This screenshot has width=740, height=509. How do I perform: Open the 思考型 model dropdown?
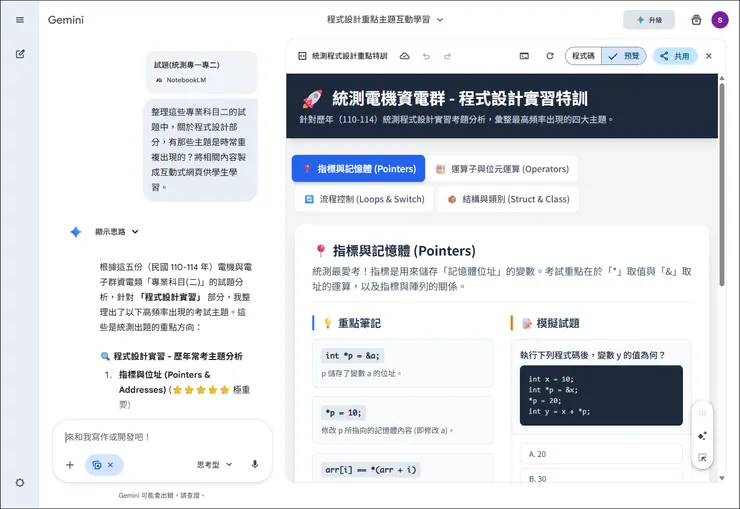pyautogui.click(x=214, y=465)
